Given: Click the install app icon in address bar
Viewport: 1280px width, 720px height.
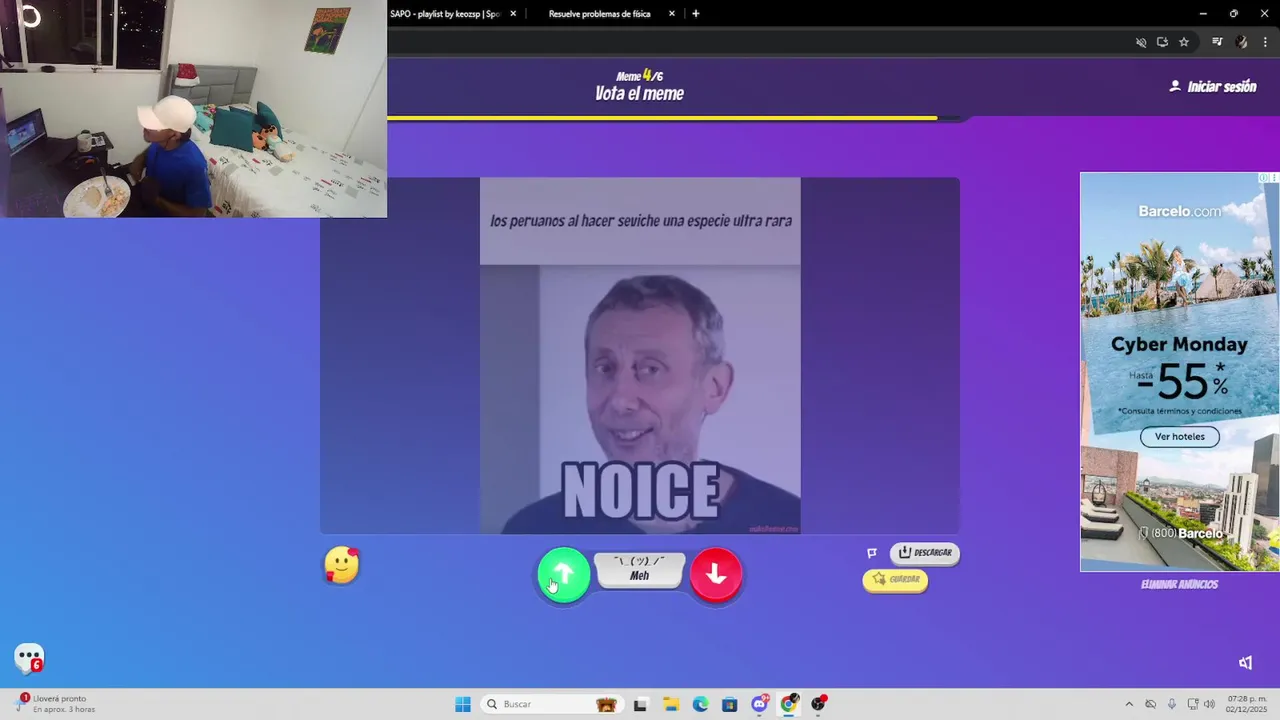Looking at the screenshot, I should click(1162, 42).
